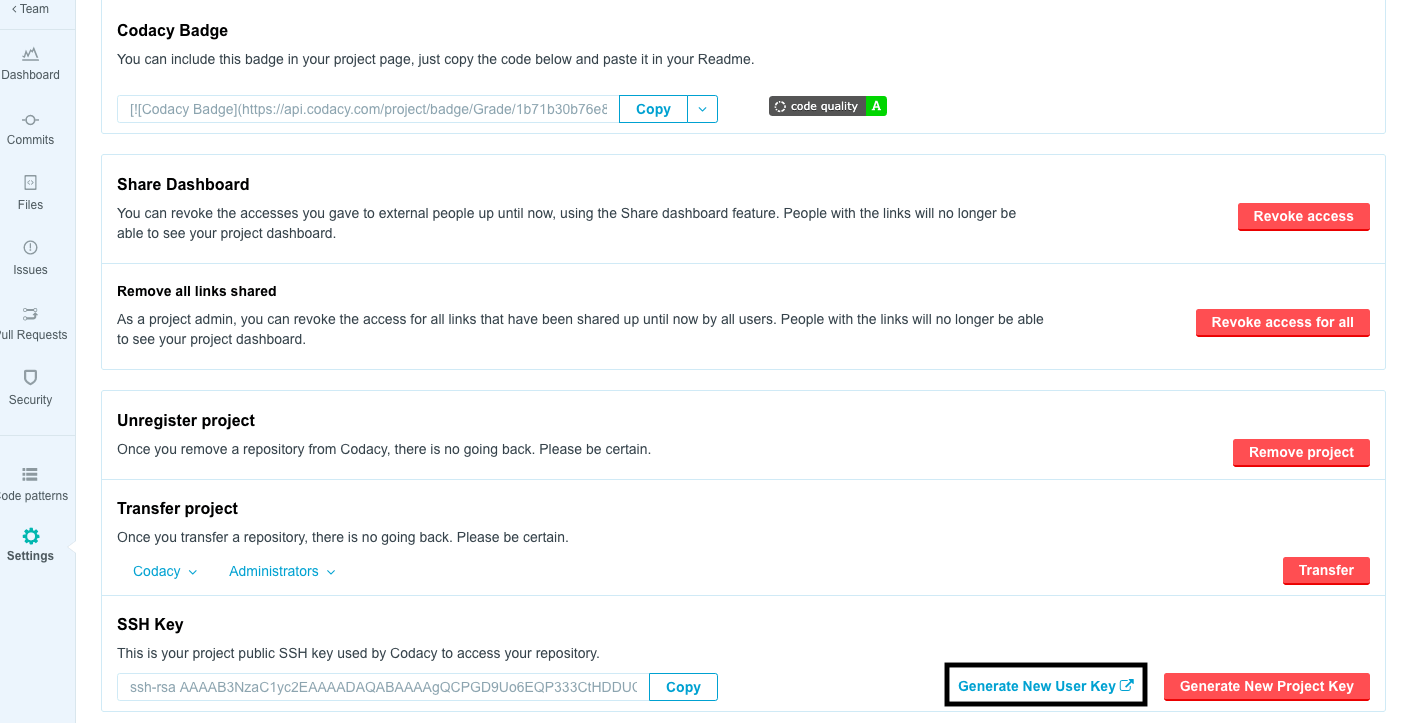Click the Transfer project heading

177,508
